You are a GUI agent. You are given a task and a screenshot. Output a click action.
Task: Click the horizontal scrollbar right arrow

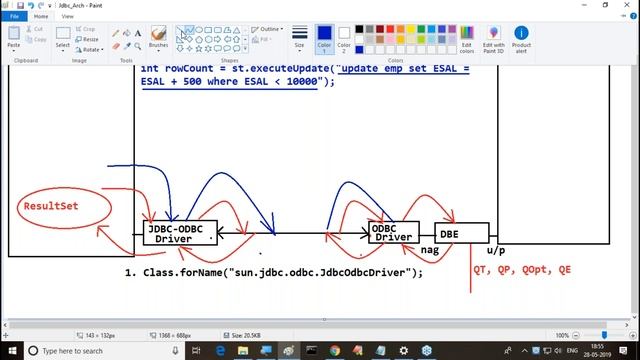point(627,325)
